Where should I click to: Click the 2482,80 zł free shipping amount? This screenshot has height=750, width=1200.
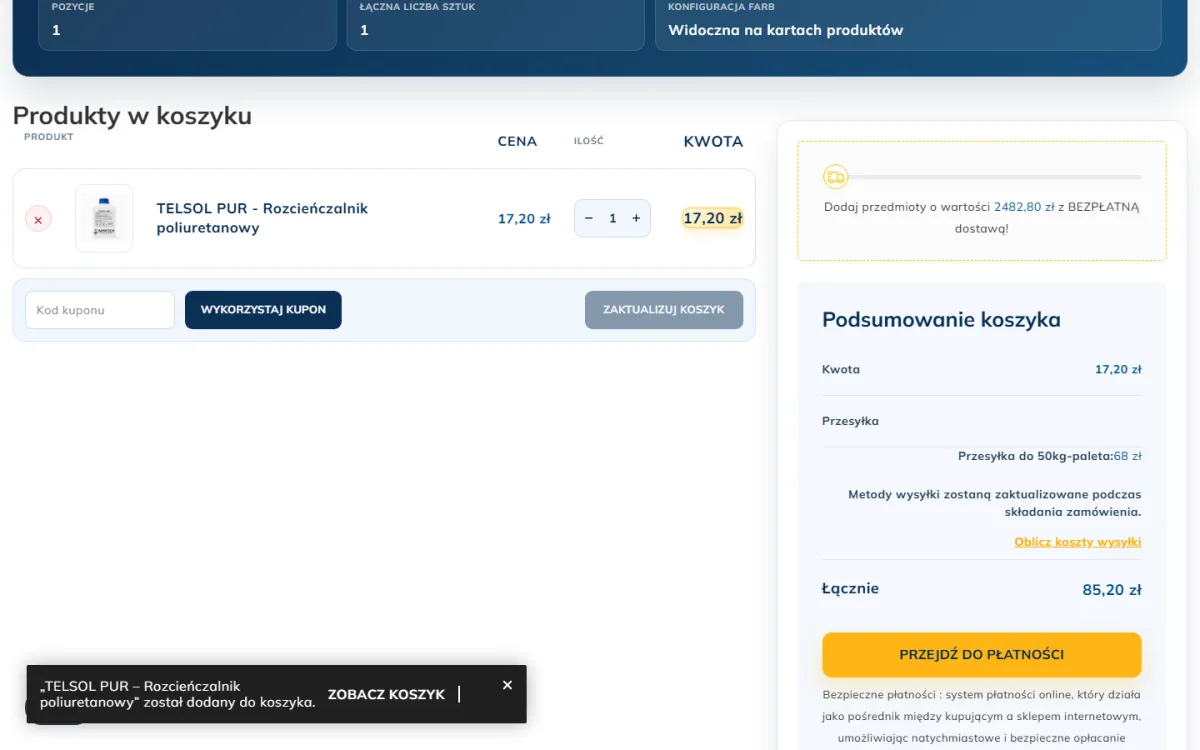coord(1024,207)
